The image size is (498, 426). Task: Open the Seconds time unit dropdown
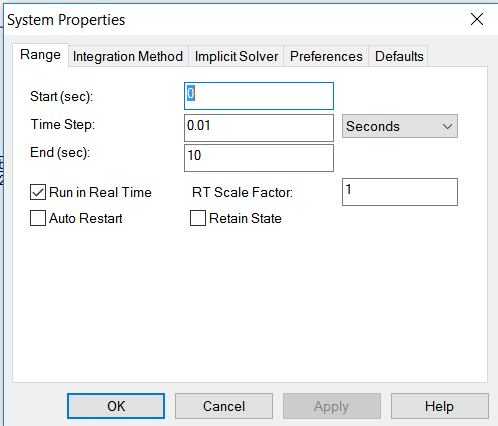tap(400, 126)
